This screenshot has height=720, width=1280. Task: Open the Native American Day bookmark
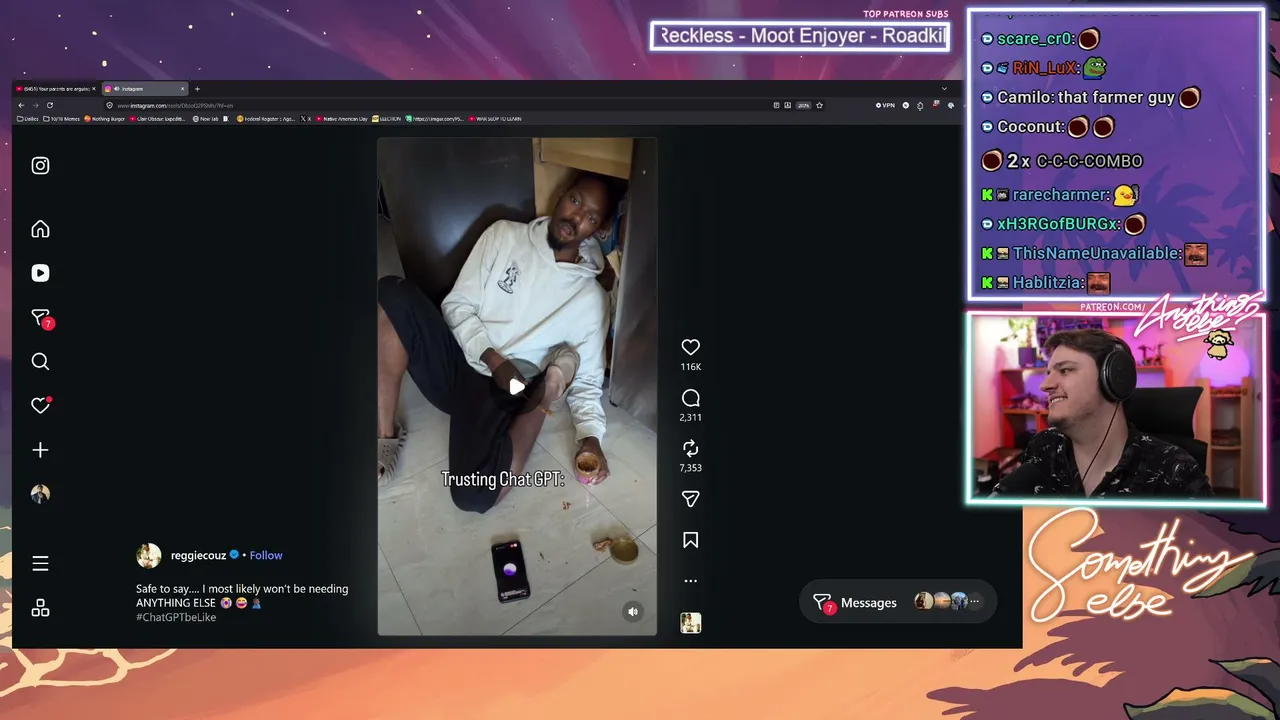coord(342,119)
